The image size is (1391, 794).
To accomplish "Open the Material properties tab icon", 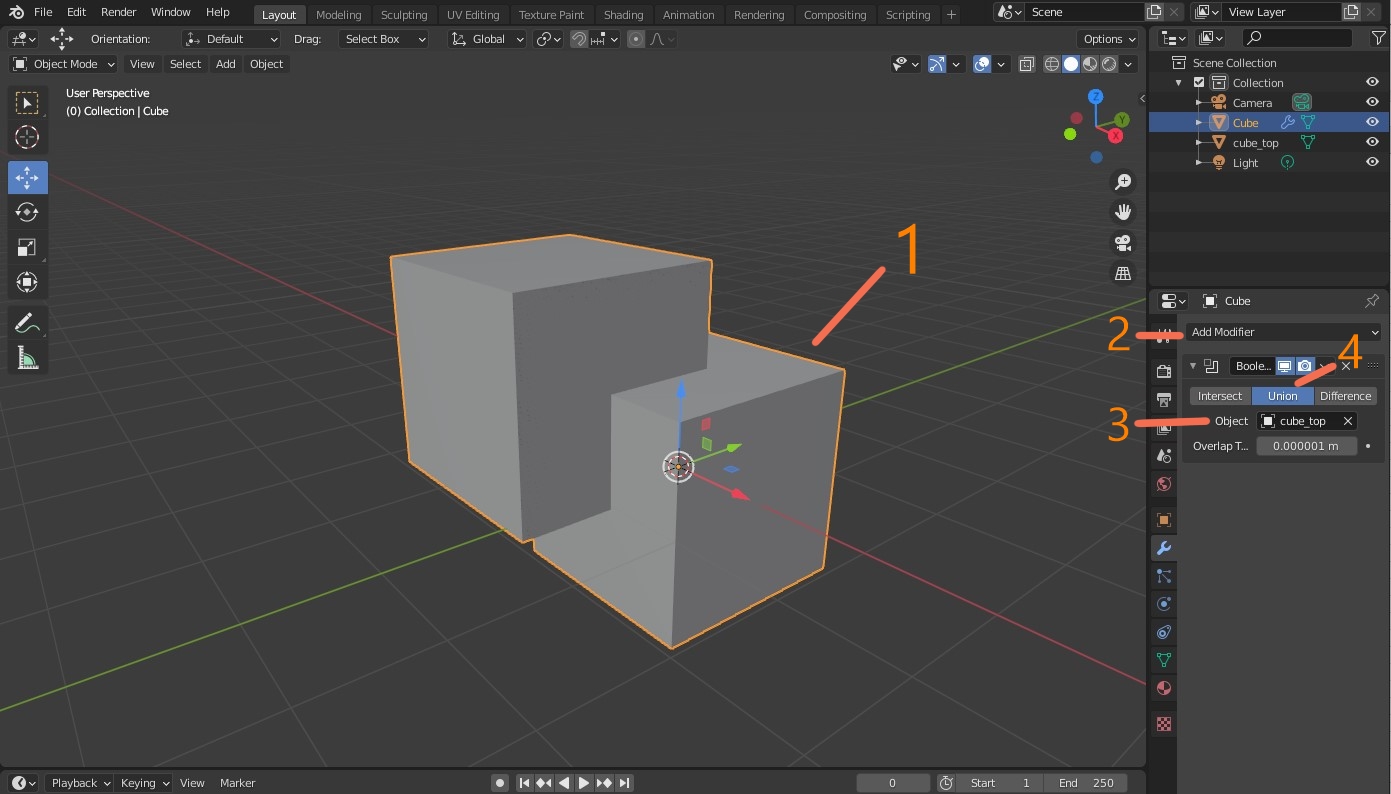I will (x=1163, y=688).
